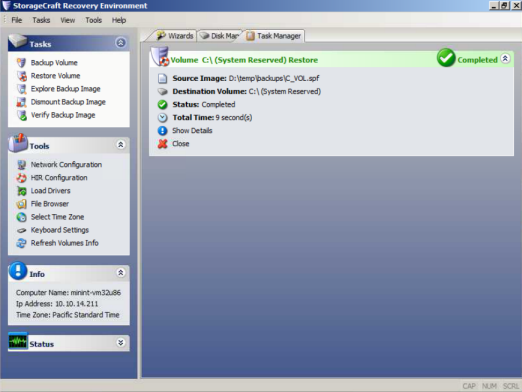Switch to the Disk Map tab
Image resolution: width=522 pixels, height=392 pixels.
(220, 36)
